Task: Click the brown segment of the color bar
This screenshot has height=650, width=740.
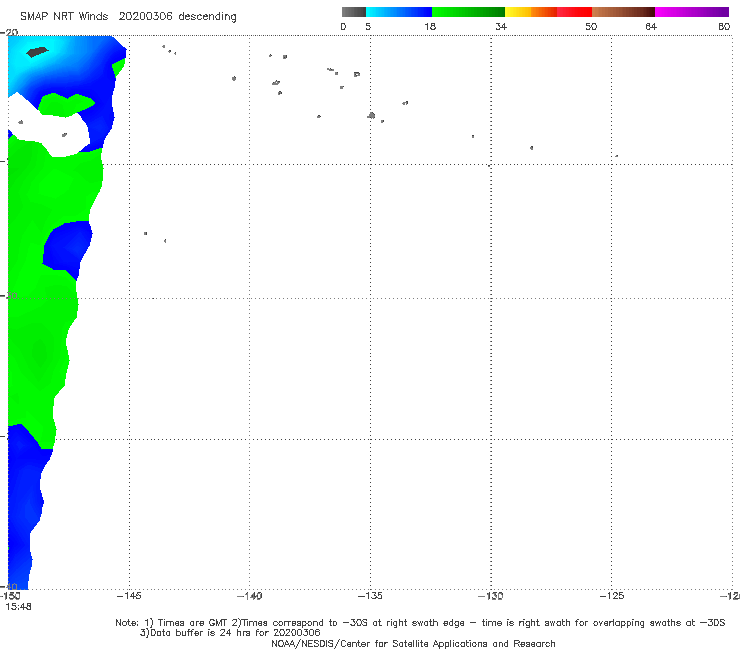Action: tap(623, 12)
